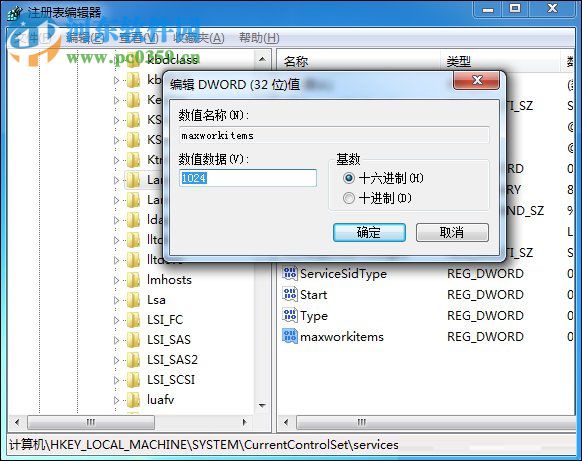This screenshot has width=582, height=461.
Task: Click REG_DWORD type of ServiceSidType row
Action: (x=485, y=274)
